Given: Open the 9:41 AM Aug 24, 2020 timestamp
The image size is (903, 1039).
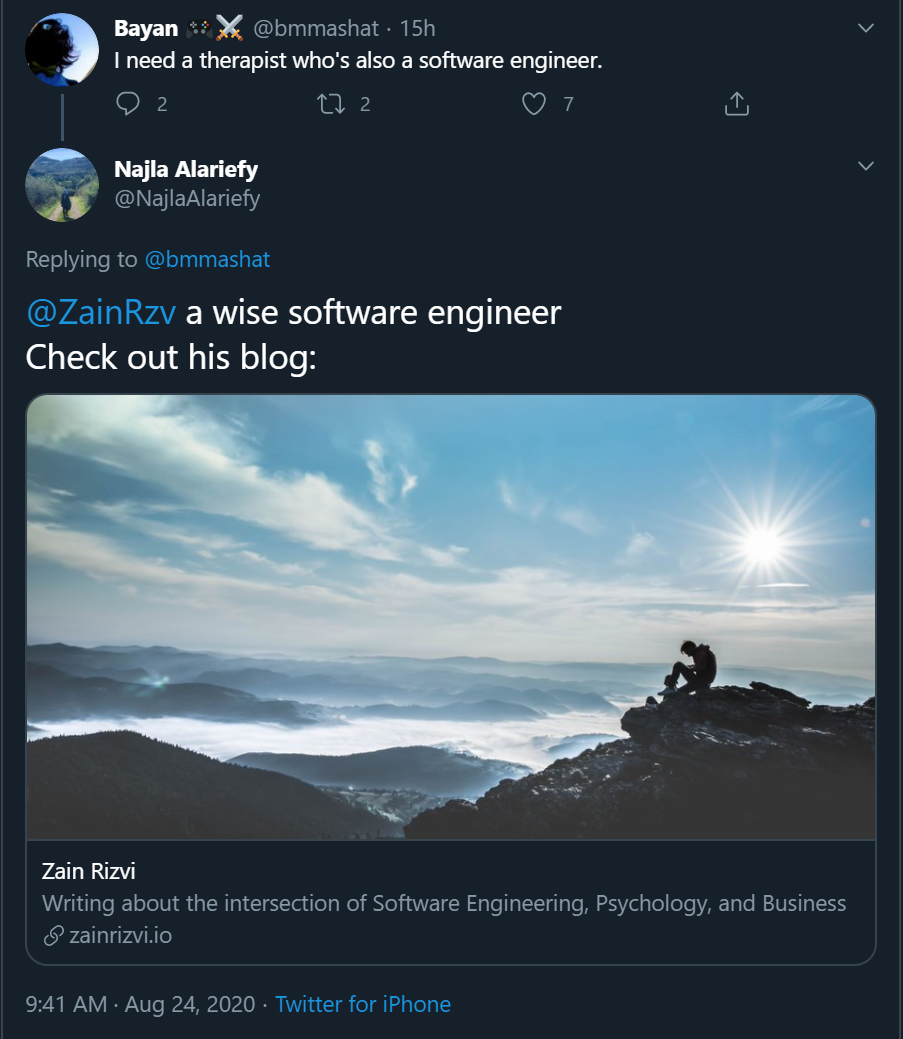Looking at the screenshot, I should click(140, 1004).
